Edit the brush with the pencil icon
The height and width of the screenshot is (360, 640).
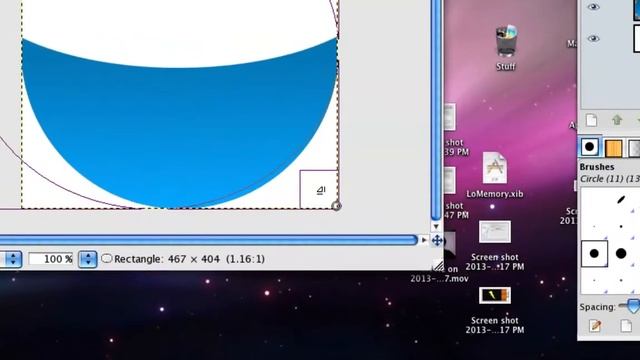coord(595,326)
